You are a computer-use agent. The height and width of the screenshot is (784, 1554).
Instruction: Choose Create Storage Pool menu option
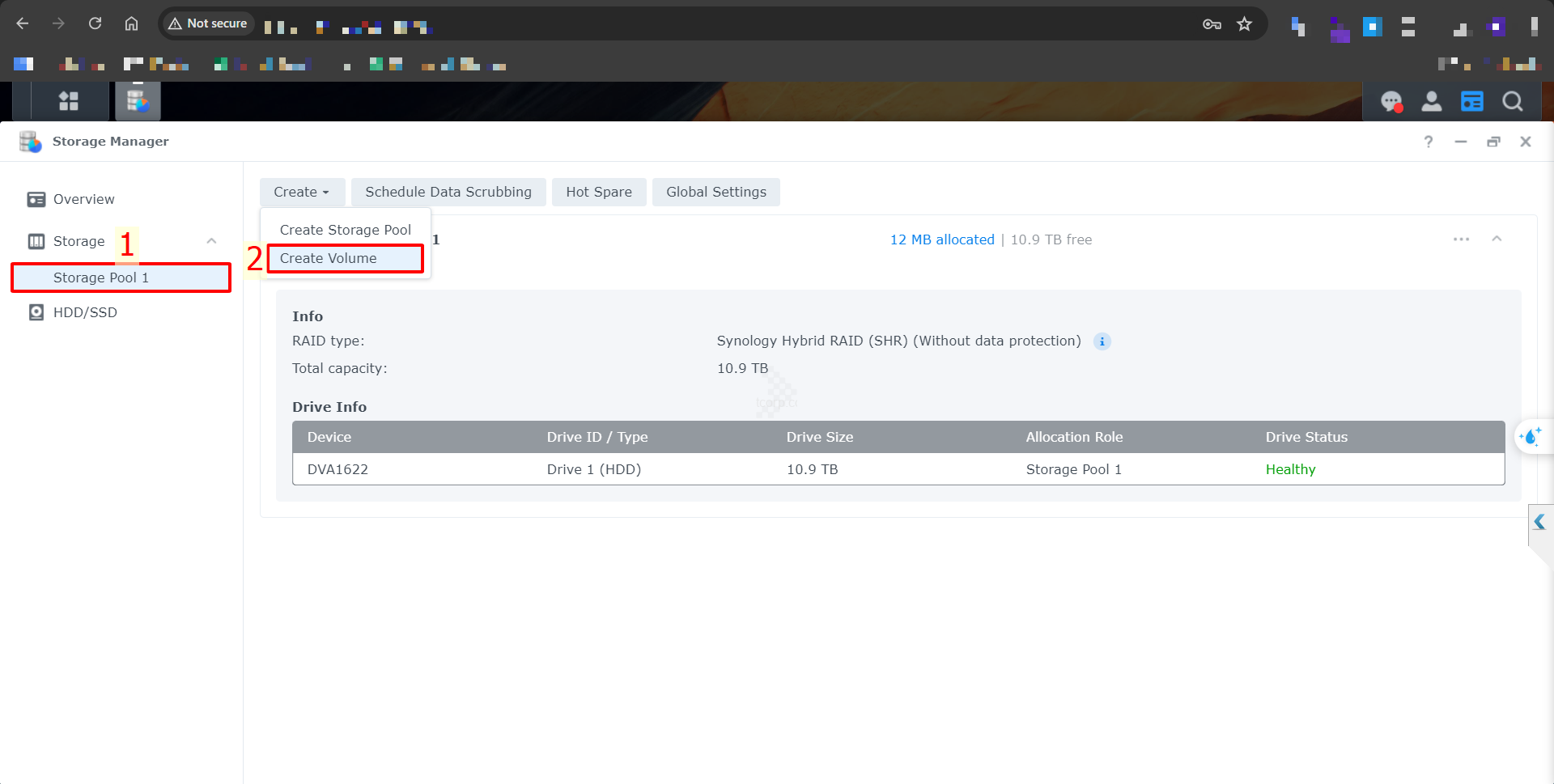(x=345, y=230)
